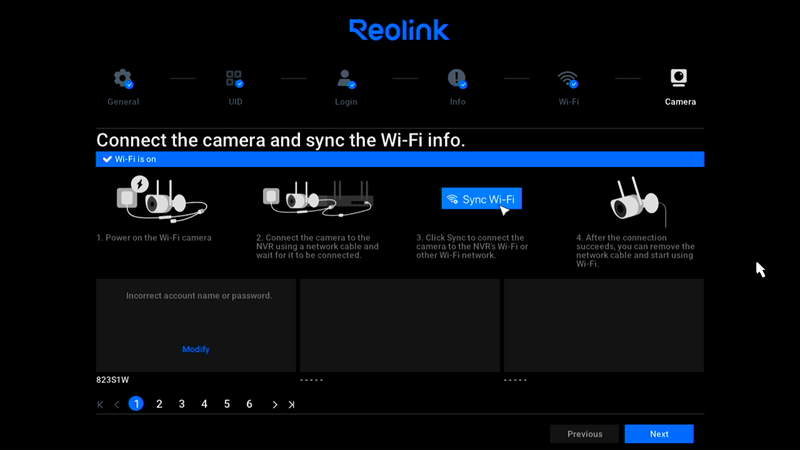This screenshot has height=450, width=800.
Task: Go to next camera page arrow
Action: click(x=274, y=405)
